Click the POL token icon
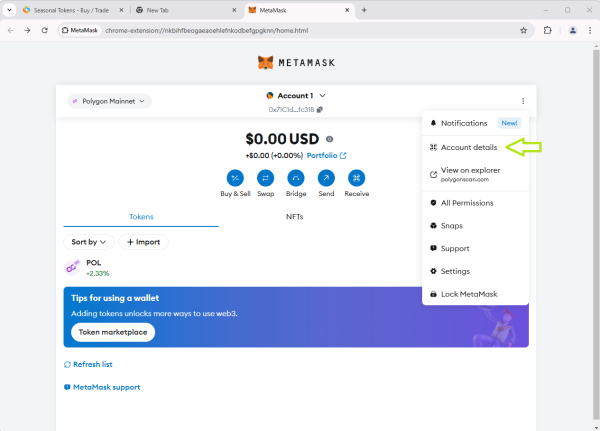 (72, 267)
